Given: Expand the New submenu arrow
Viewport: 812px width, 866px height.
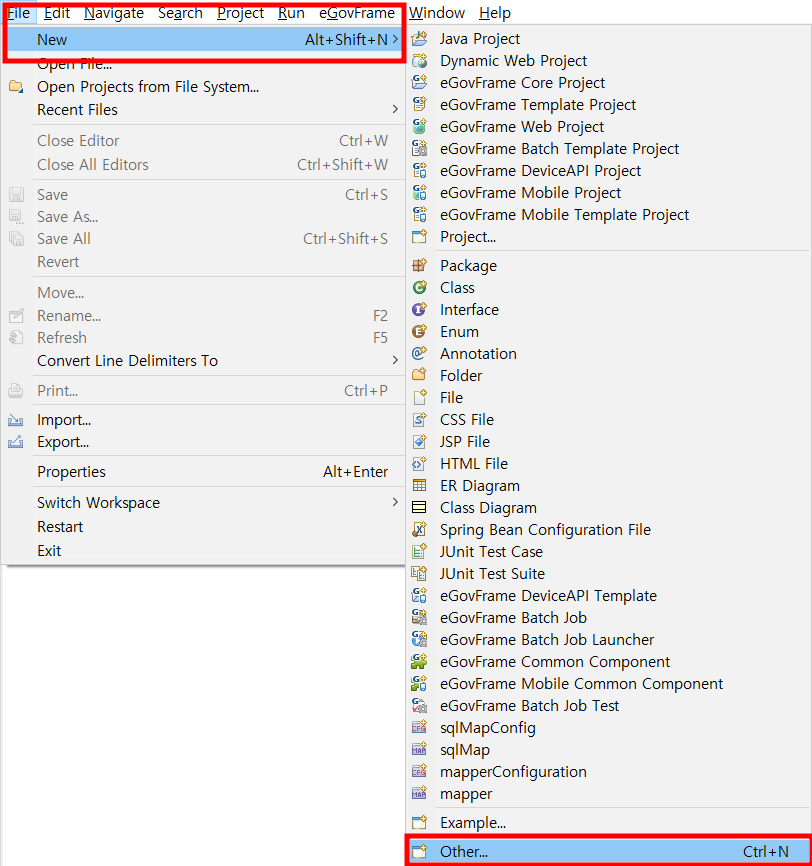Looking at the screenshot, I should point(395,39).
